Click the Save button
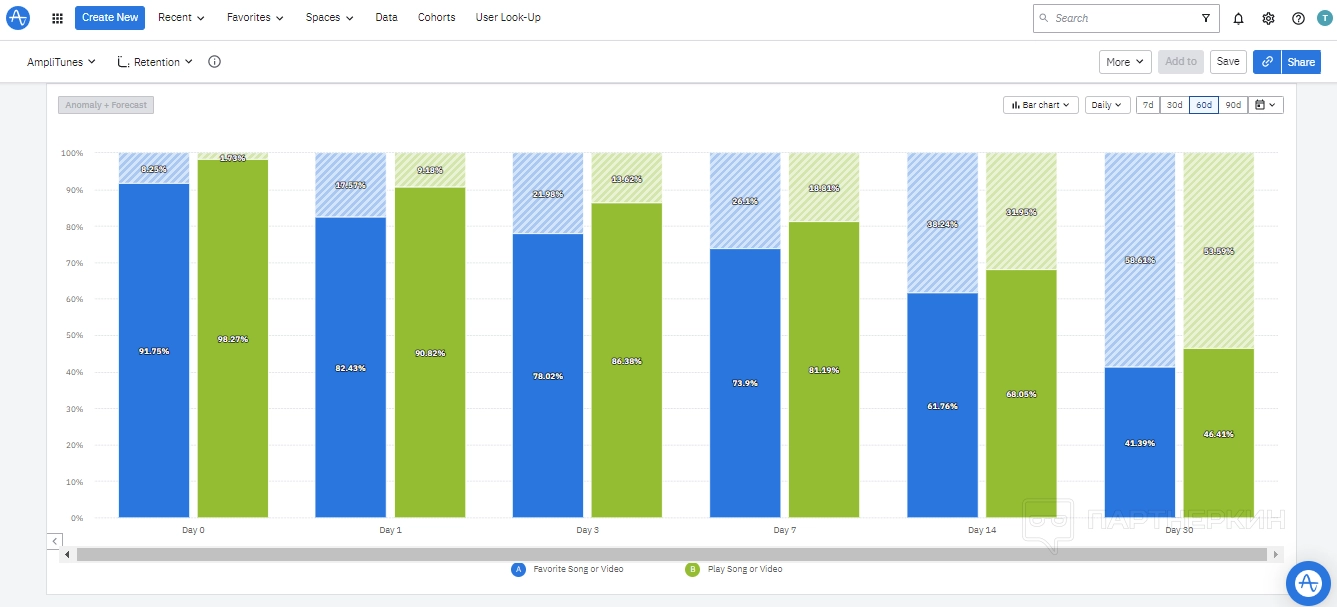1337x607 pixels. pyautogui.click(x=1228, y=62)
